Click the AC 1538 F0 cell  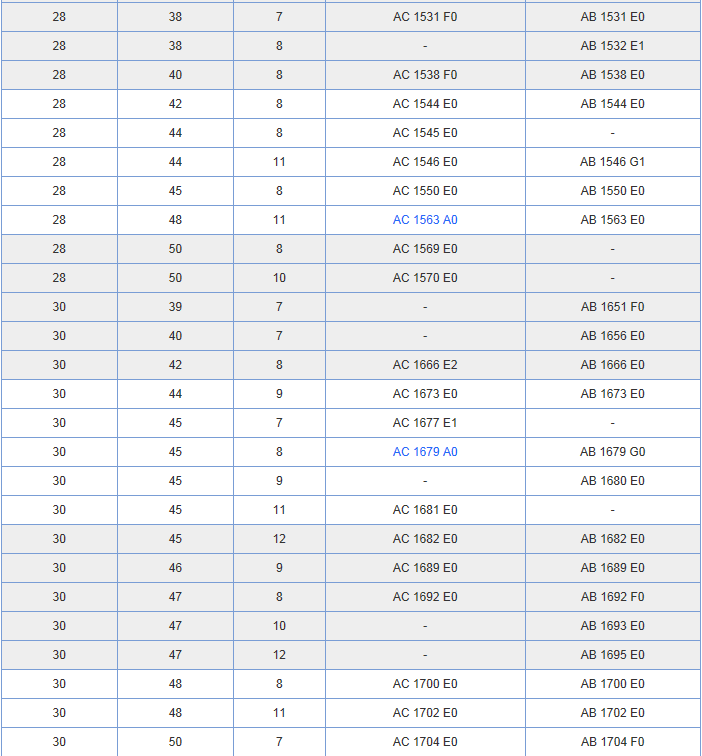pyautogui.click(x=425, y=75)
